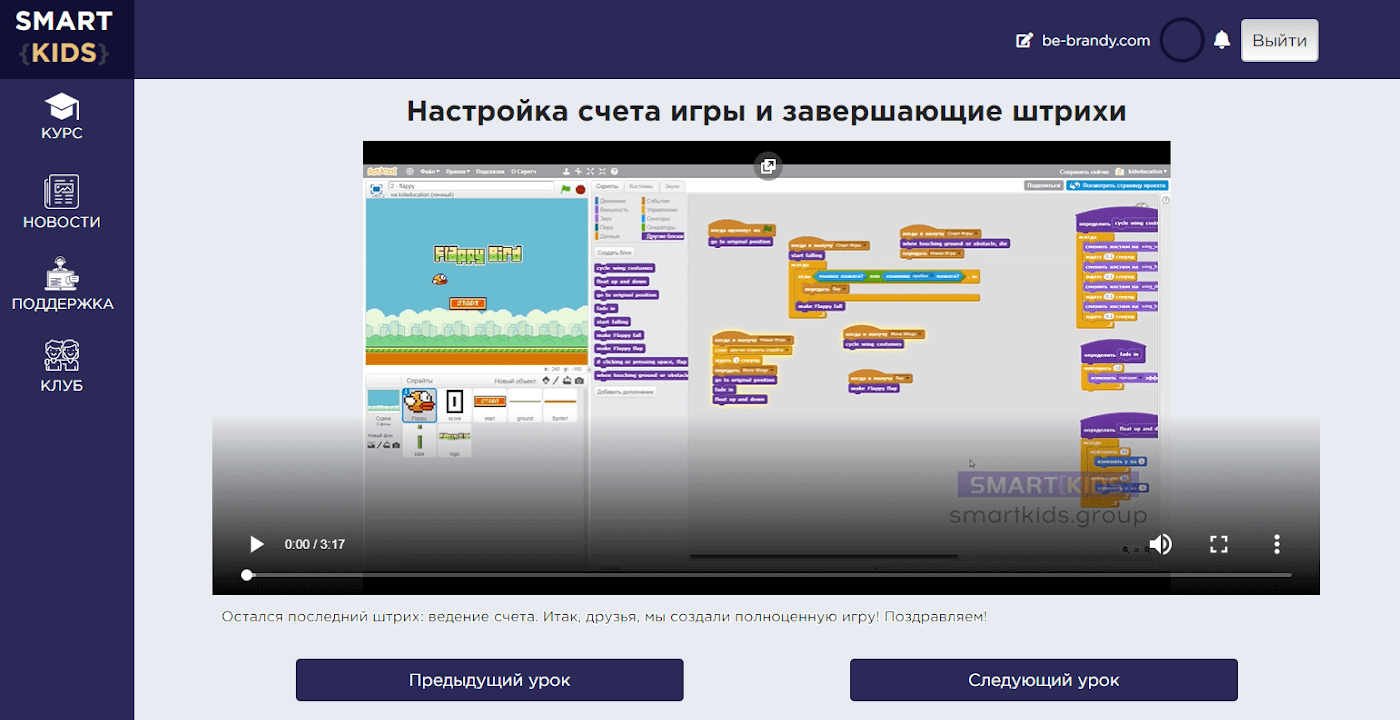The height and width of the screenshot is (720, 1400).
Task: Click the Flappy Bird game preview in the video
Action: [x=477, y=280]
